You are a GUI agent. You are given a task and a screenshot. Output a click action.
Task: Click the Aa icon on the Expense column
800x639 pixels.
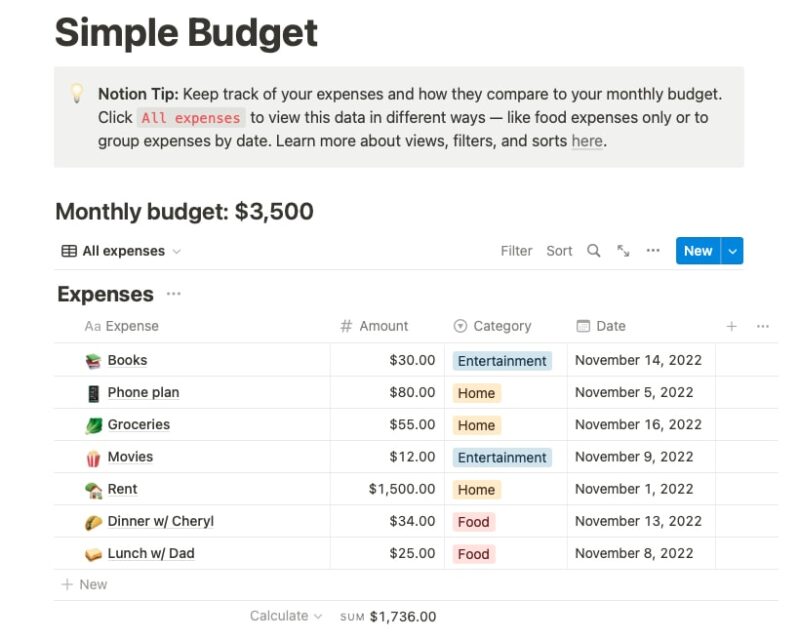[x=92, y=326]
